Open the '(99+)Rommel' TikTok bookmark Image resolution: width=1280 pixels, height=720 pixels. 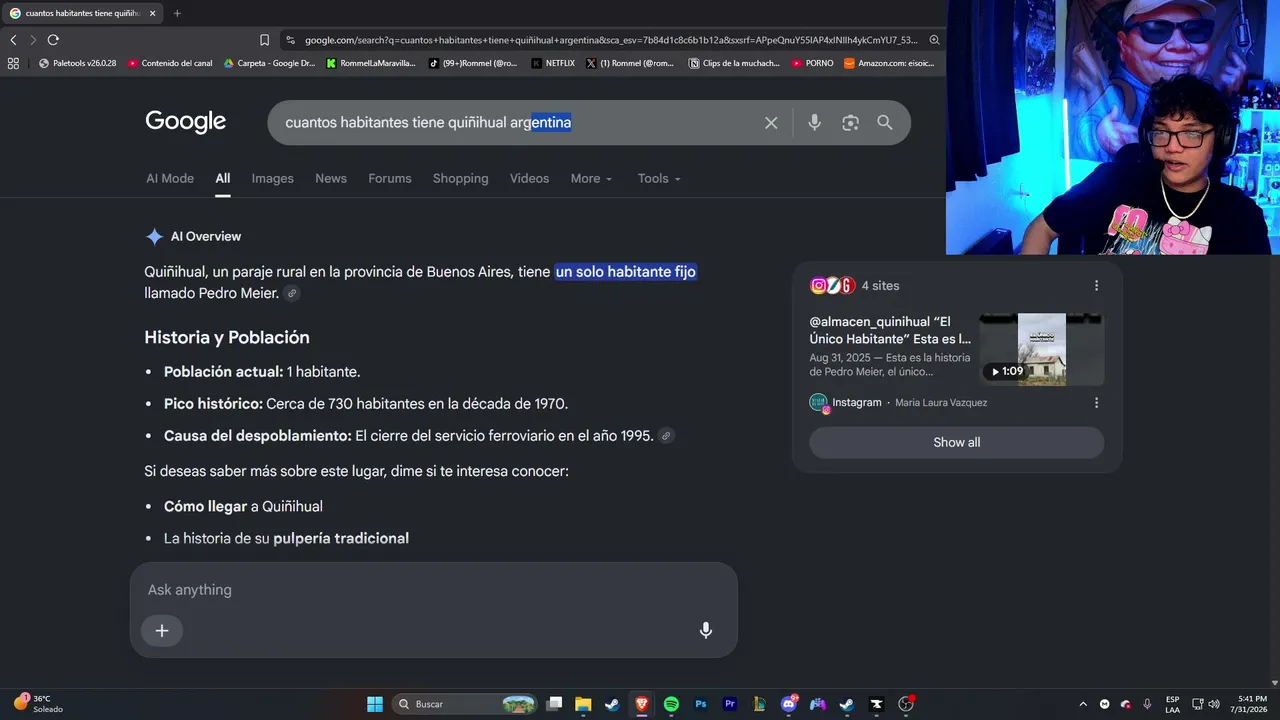pyautogui.click(x=473, y=63)
